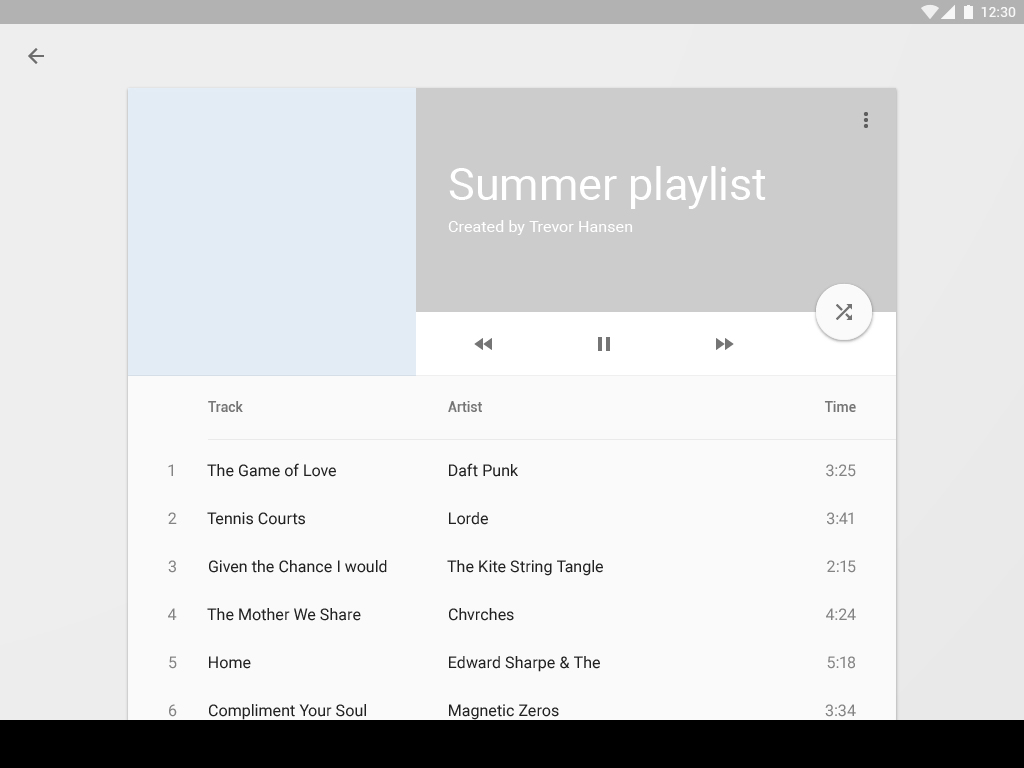
Task: Tap the back arrow icon
Action: click(36, 56)
